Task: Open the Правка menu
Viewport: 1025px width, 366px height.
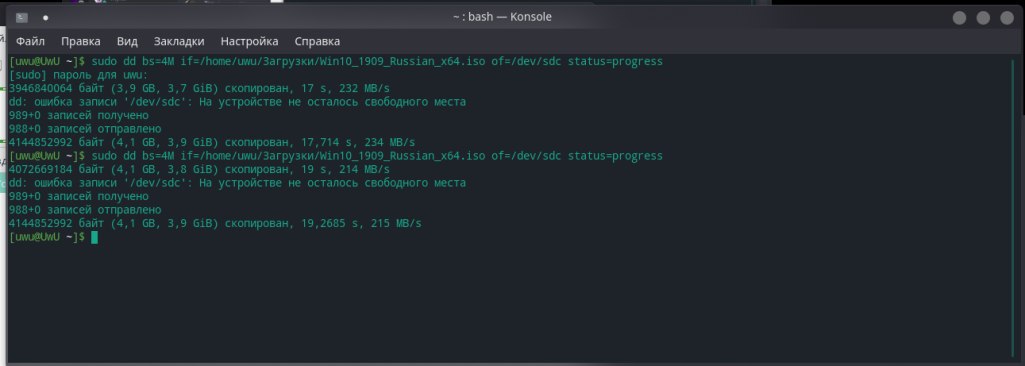Action: coord(81,41)
